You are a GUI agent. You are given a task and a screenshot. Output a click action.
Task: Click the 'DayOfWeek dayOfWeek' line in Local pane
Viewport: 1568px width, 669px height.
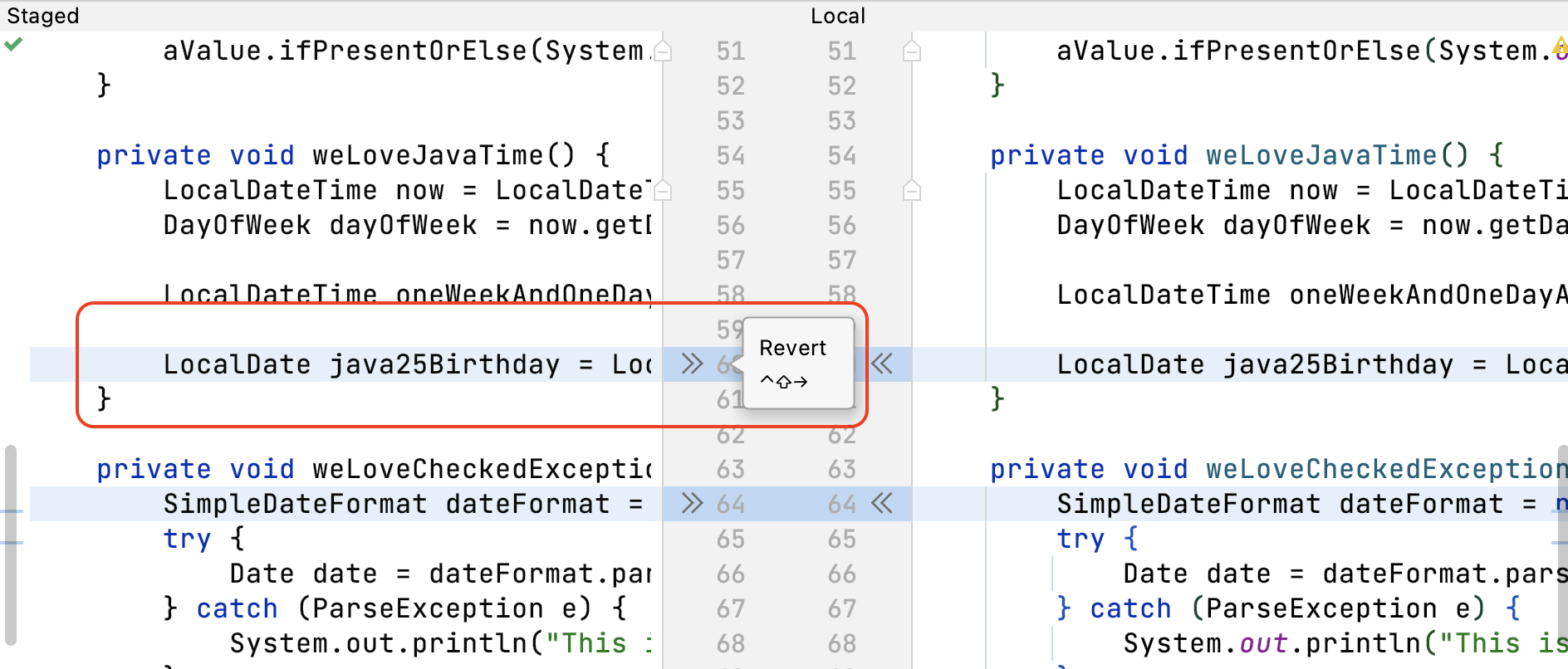[1312, 225]
